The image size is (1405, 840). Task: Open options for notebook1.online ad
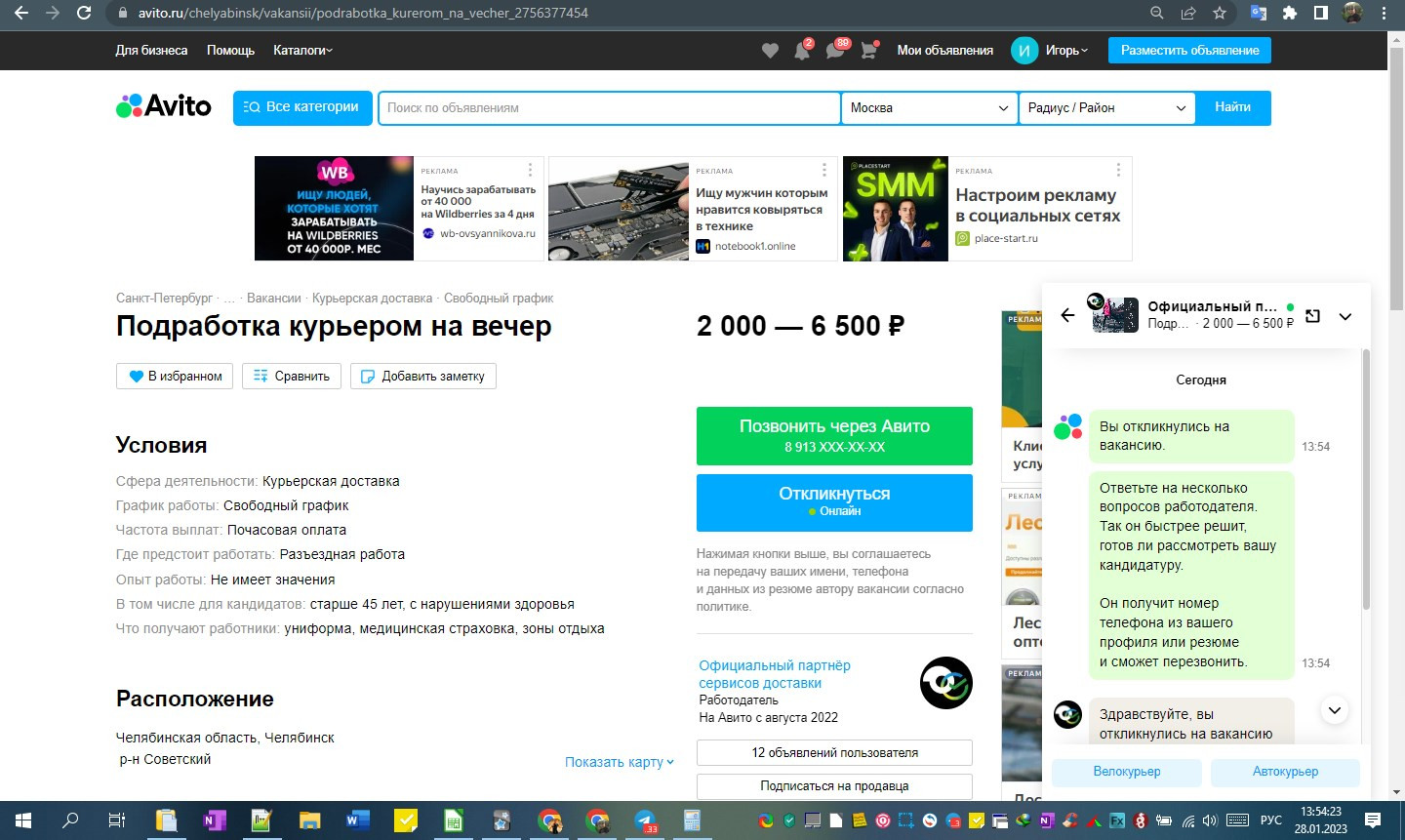[823, 171]
